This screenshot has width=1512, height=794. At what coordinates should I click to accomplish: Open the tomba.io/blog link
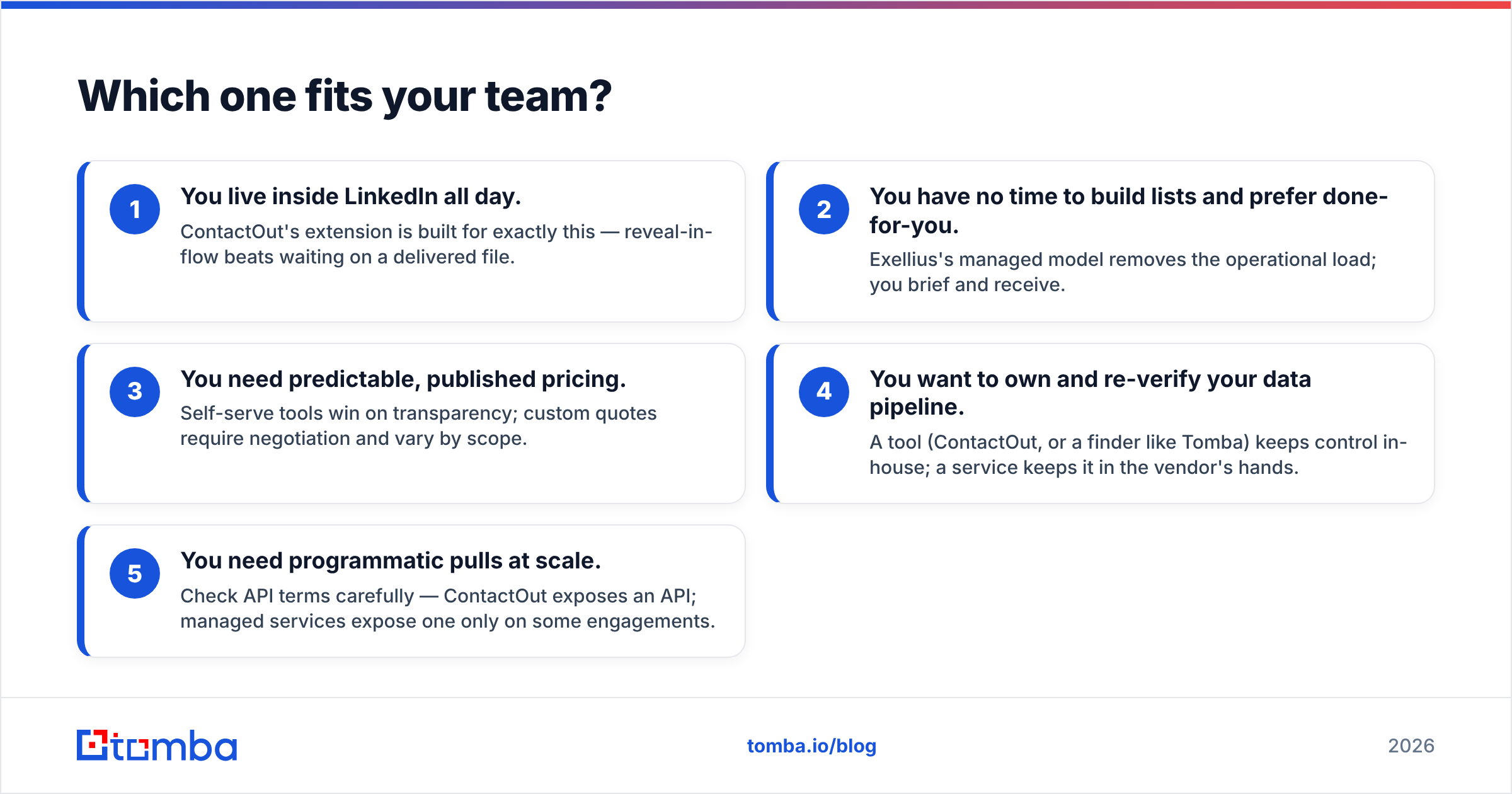pyautogui.click(x=811, y=746)
